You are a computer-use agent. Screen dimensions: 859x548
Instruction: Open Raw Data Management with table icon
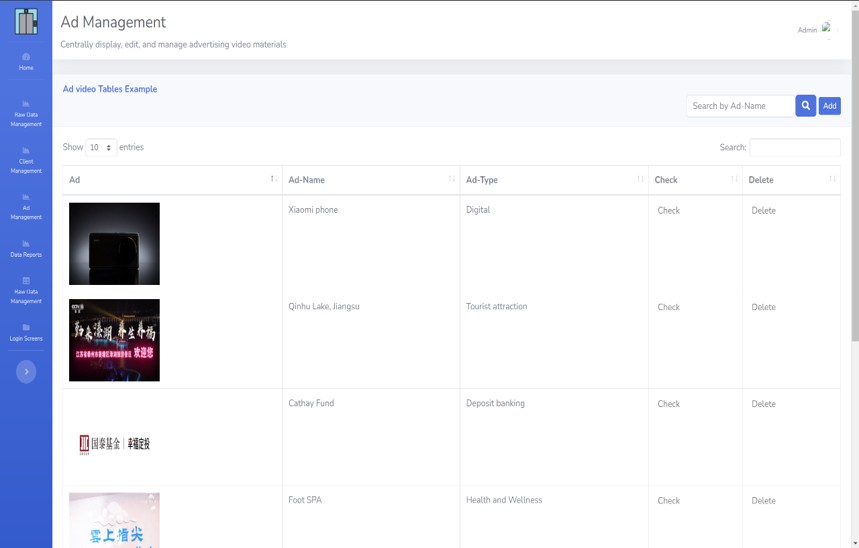pos(26,290)
